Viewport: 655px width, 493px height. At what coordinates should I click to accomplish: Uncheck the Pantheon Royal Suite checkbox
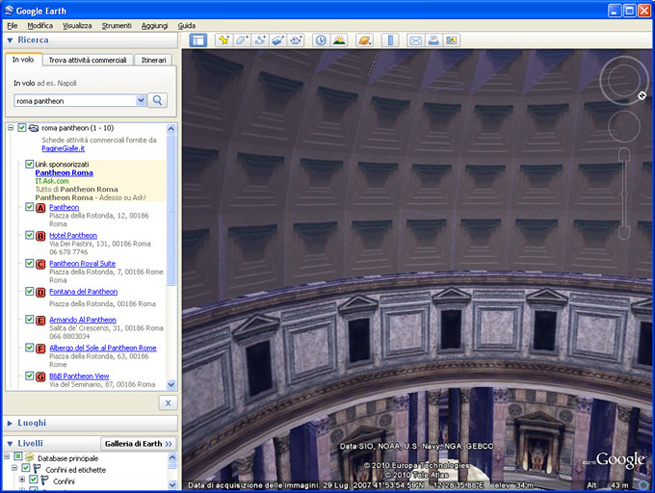point(29,263)
